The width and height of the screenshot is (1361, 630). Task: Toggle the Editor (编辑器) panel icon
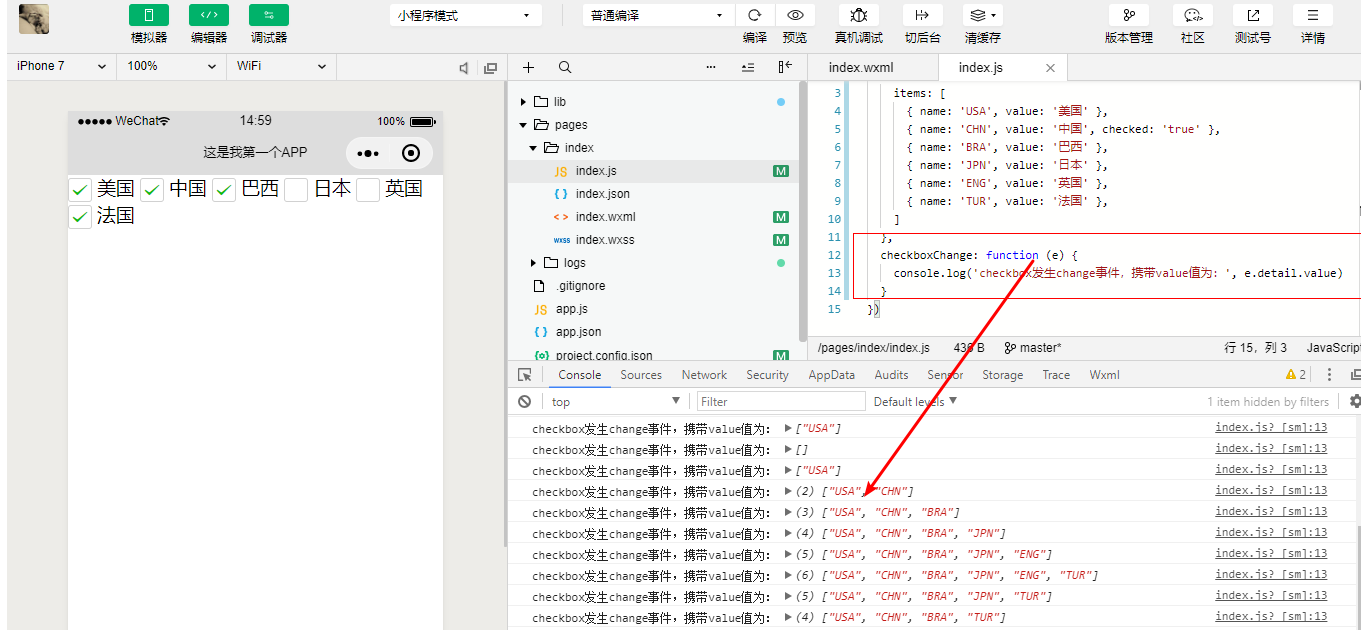pyautogui.click(x=208, y=15)
